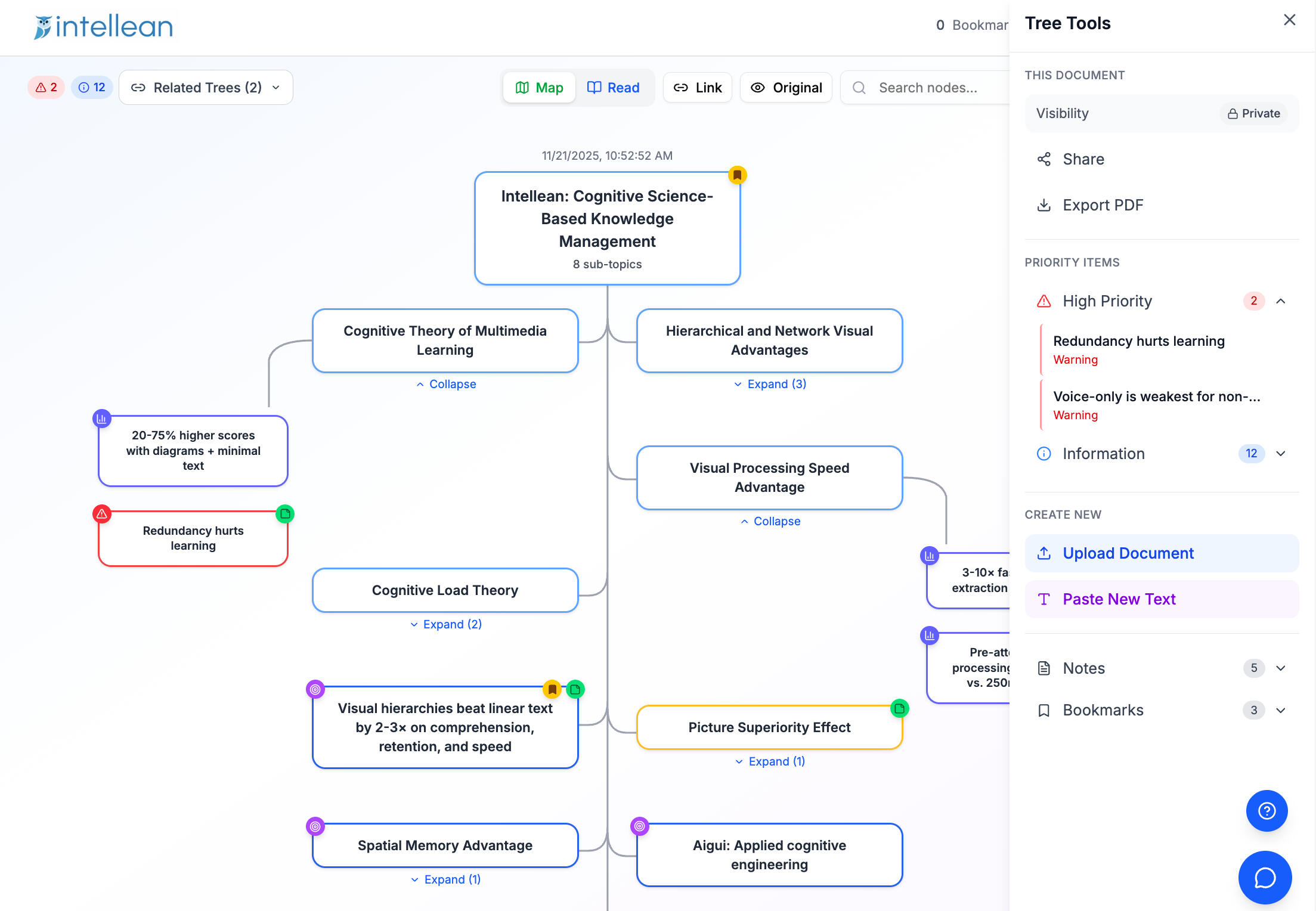
Task: Click the Link button in the toolbar
Action: pyautogui.click(x=697, y=88)
